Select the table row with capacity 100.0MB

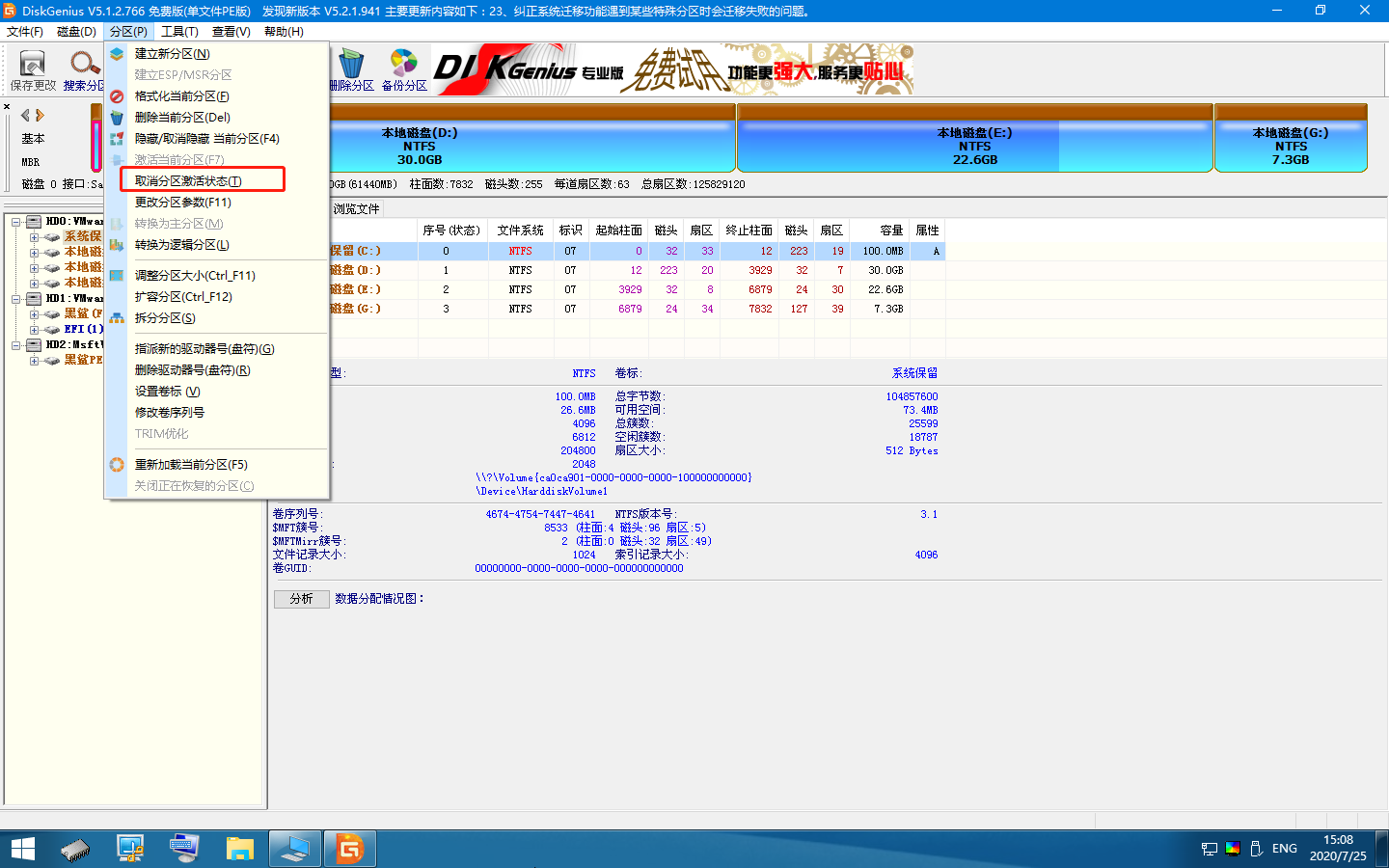pyautogui.click(x=637, y=251)
